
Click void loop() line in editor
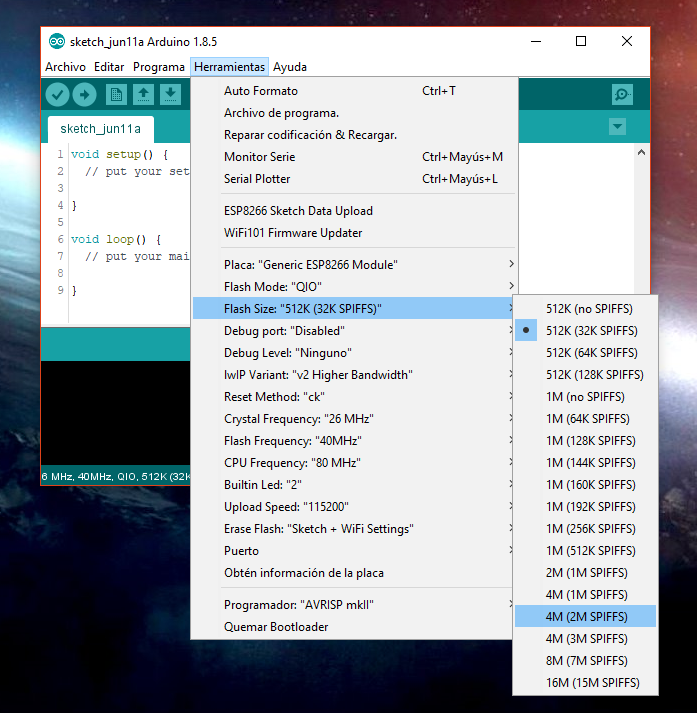click(x=116, y=240)
